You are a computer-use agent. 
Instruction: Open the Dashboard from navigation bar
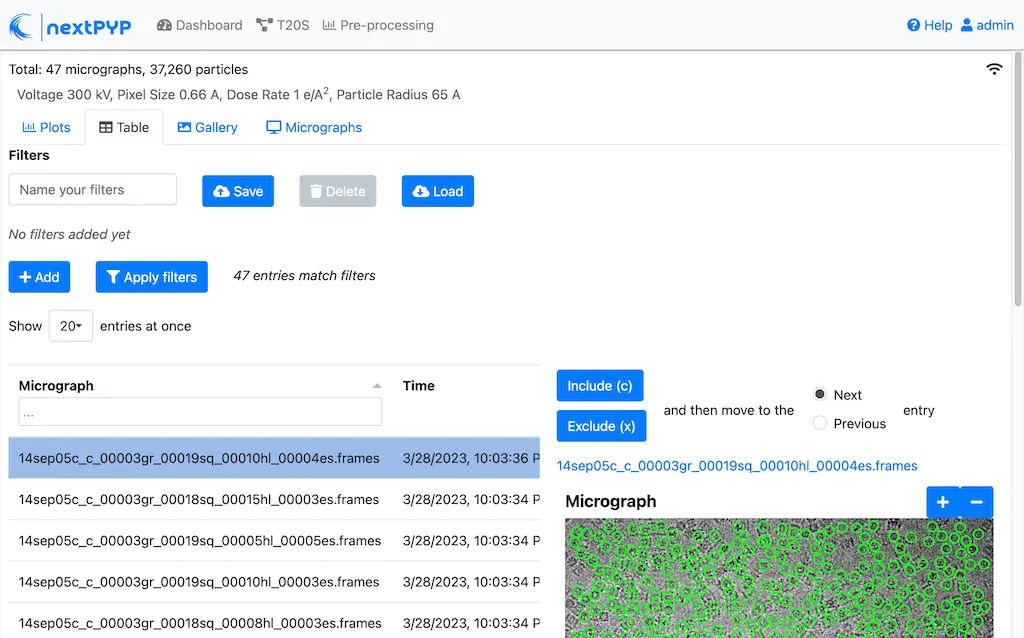pyautogui.click(x=200, y=25)
